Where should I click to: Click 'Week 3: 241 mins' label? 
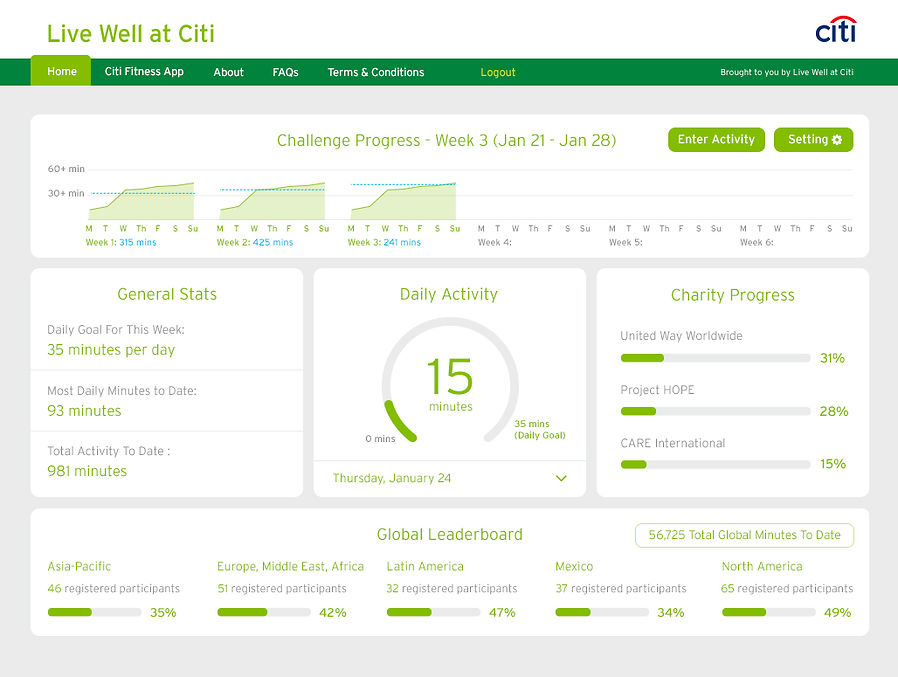coord(384,242)
